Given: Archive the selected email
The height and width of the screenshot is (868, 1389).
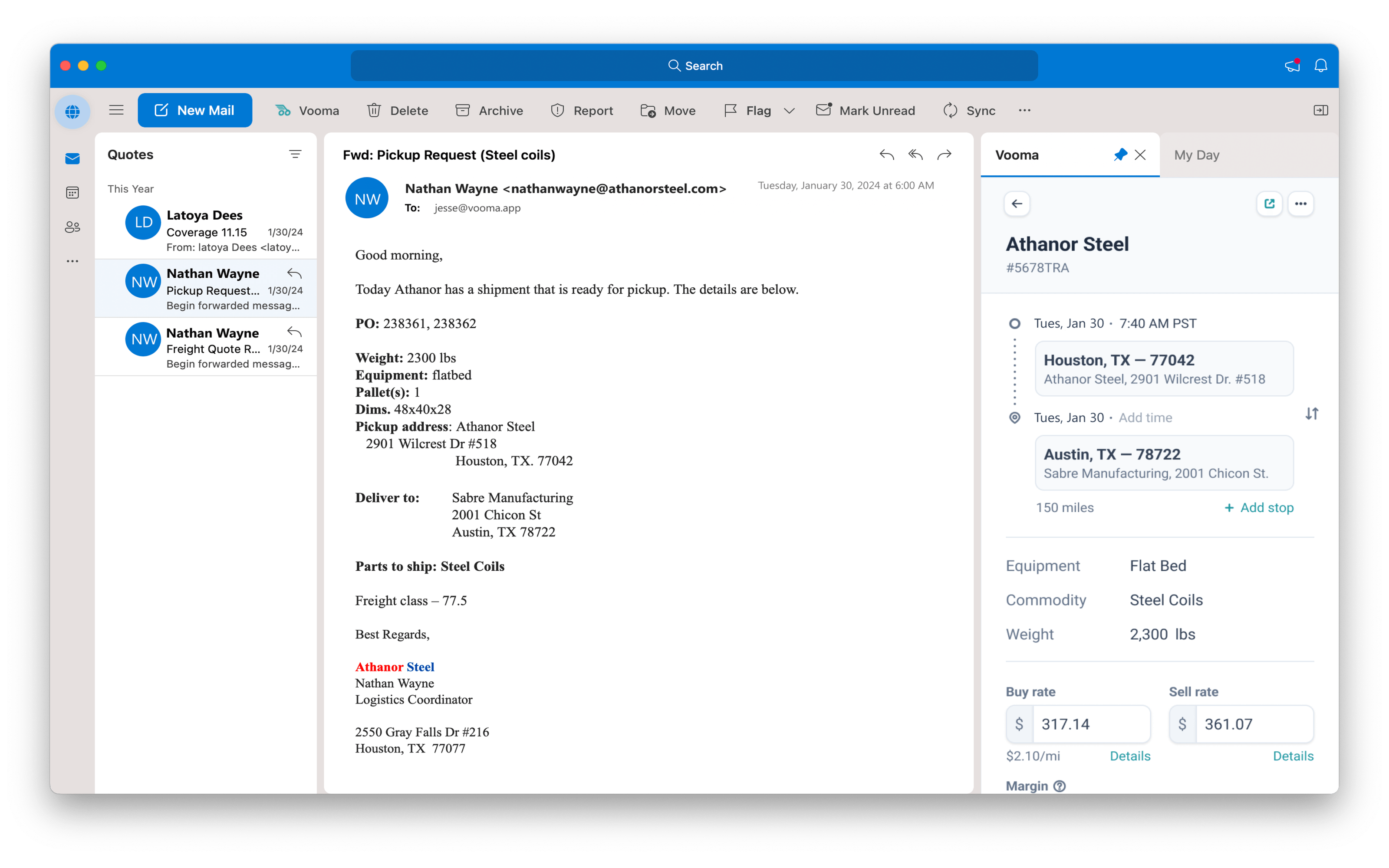Looking at the screenshot, I should click(489, 110).
